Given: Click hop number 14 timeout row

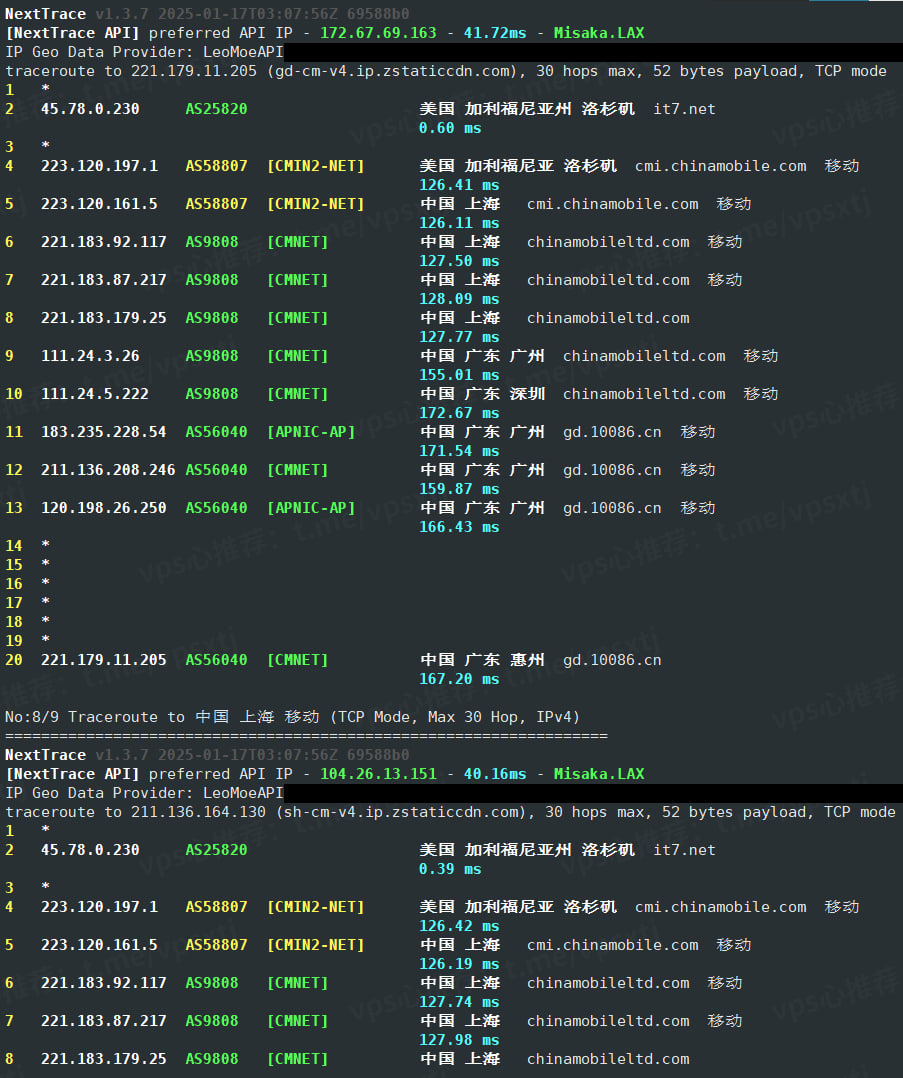Looking at the screenshot, I should tap(28, 546).
